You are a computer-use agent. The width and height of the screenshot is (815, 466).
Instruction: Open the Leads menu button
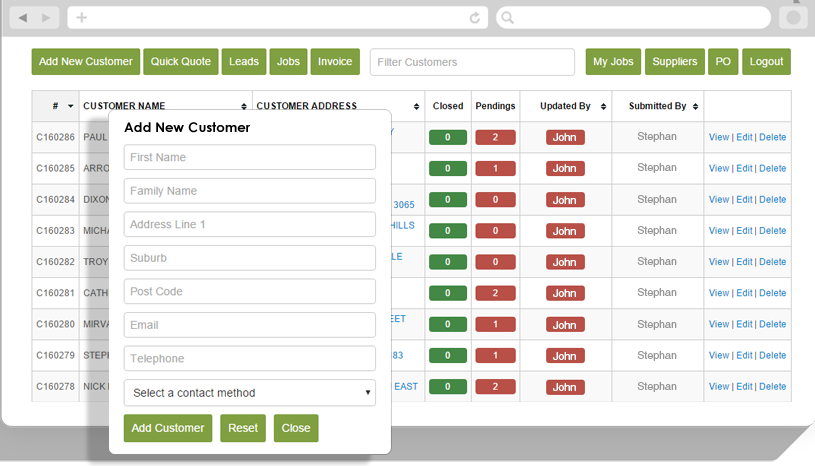[x=244, y=61]
